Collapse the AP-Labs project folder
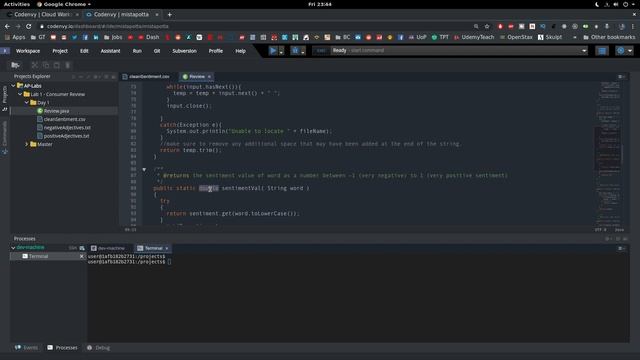The image size is (640, 360). [13, 86]
